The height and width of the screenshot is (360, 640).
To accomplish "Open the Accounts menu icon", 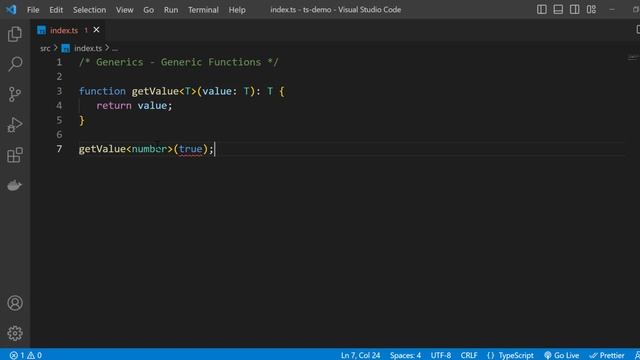I will tap(15, 303).
